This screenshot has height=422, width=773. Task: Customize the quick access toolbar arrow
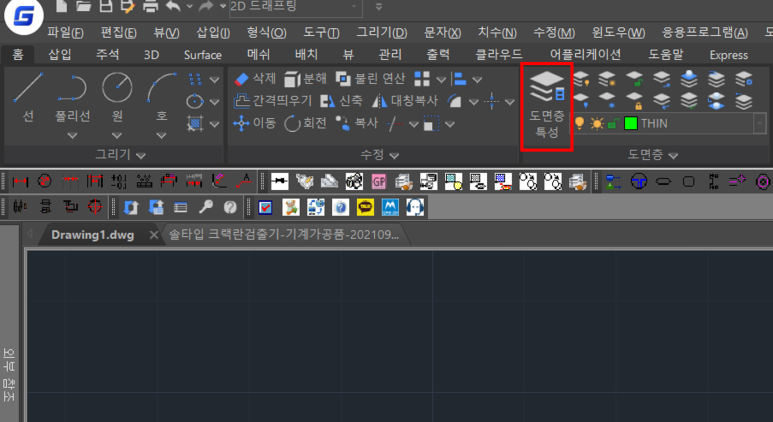[x=379, y=6]
